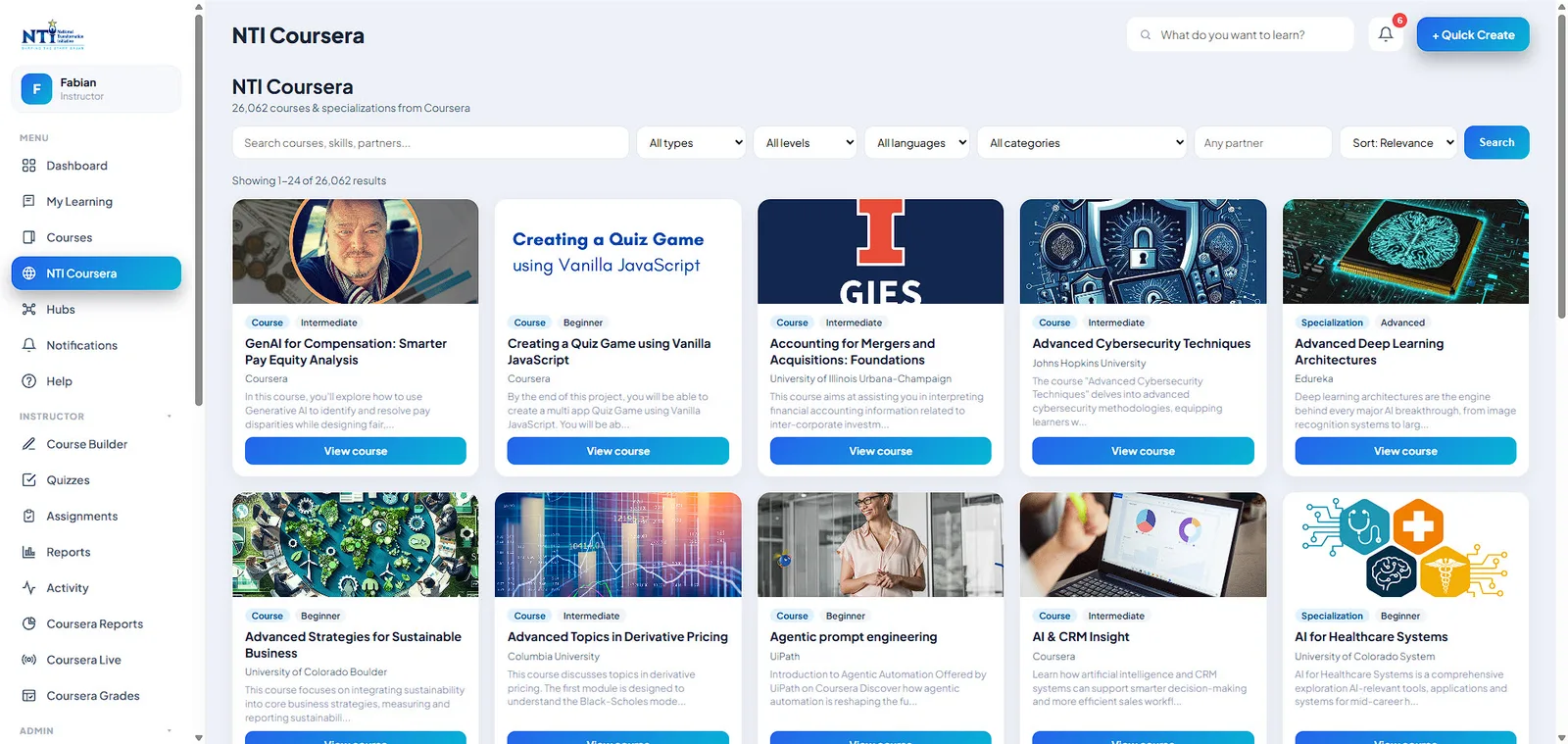Click the GenAI for Compensation thumbnail image
This screenshot has height=744, width=1568.
[356, 252]
